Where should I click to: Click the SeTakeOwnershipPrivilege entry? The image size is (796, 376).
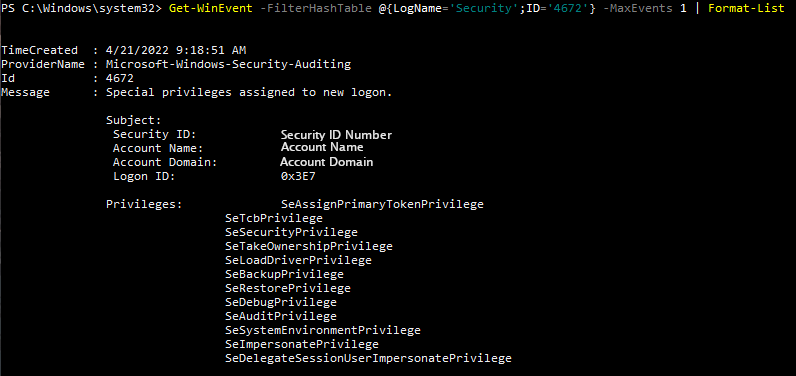click(x=309, y=246)
